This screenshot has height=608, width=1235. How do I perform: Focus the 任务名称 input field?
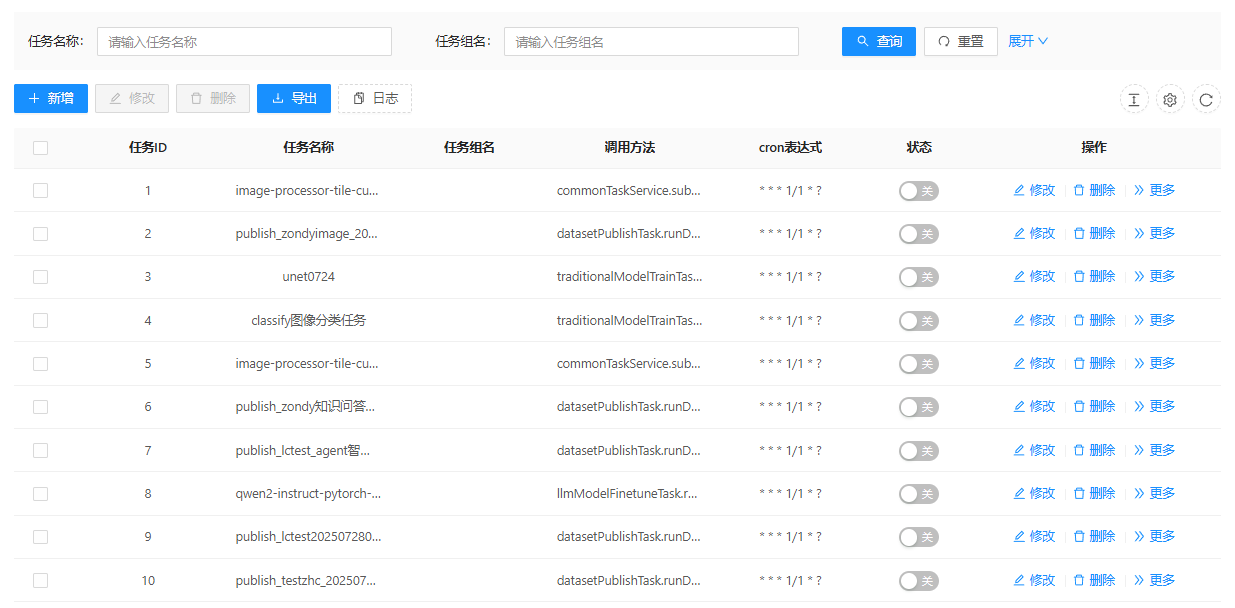point(244,41)
